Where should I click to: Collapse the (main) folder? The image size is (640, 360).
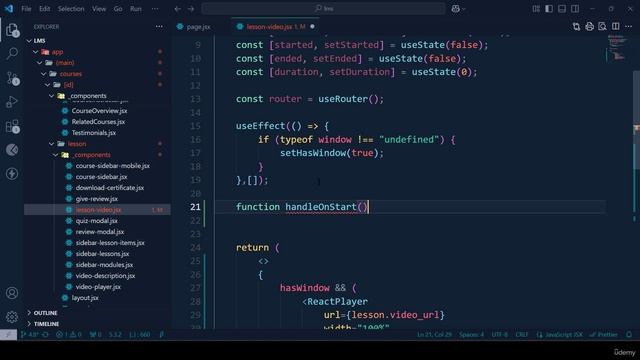click(64, 63)
